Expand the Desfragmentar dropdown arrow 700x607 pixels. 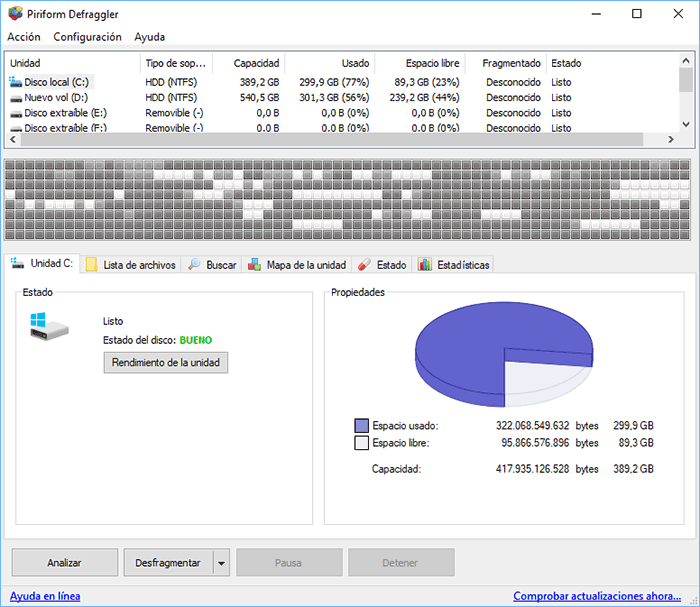coord(221,563)
